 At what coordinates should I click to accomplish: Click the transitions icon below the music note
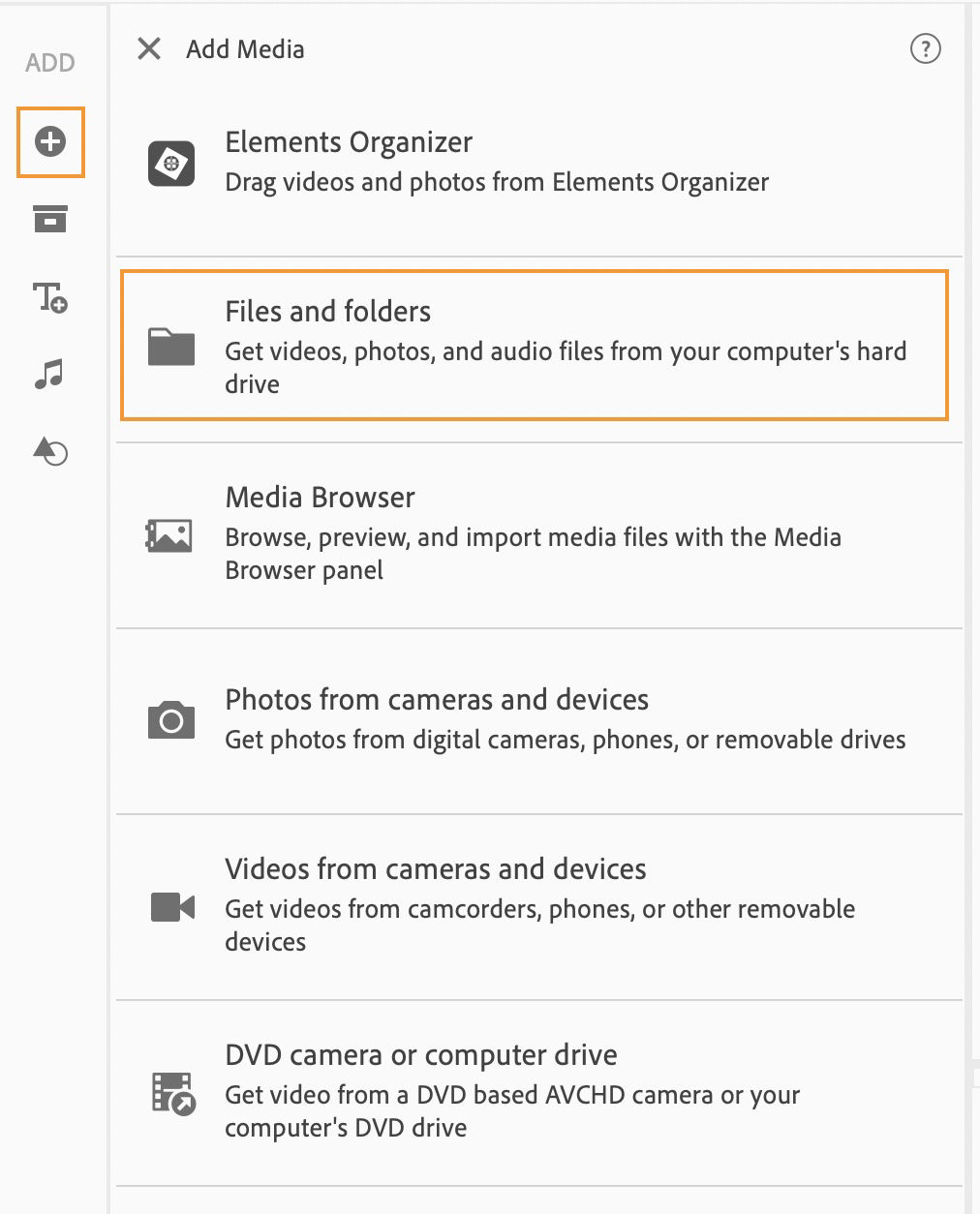pyautogui.click(x=49, y=451)
